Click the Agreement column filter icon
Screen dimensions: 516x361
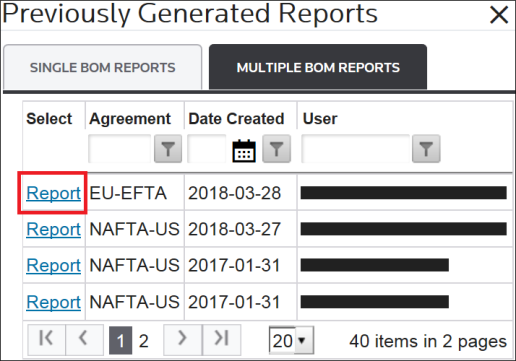point(168,149)
